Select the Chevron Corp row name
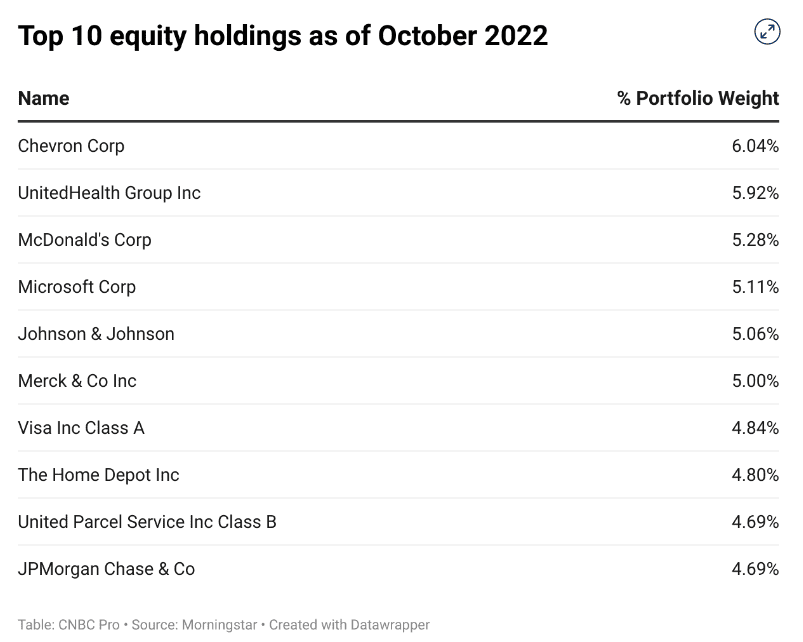The width and height of the screenshot is (803, 642). 71,146
